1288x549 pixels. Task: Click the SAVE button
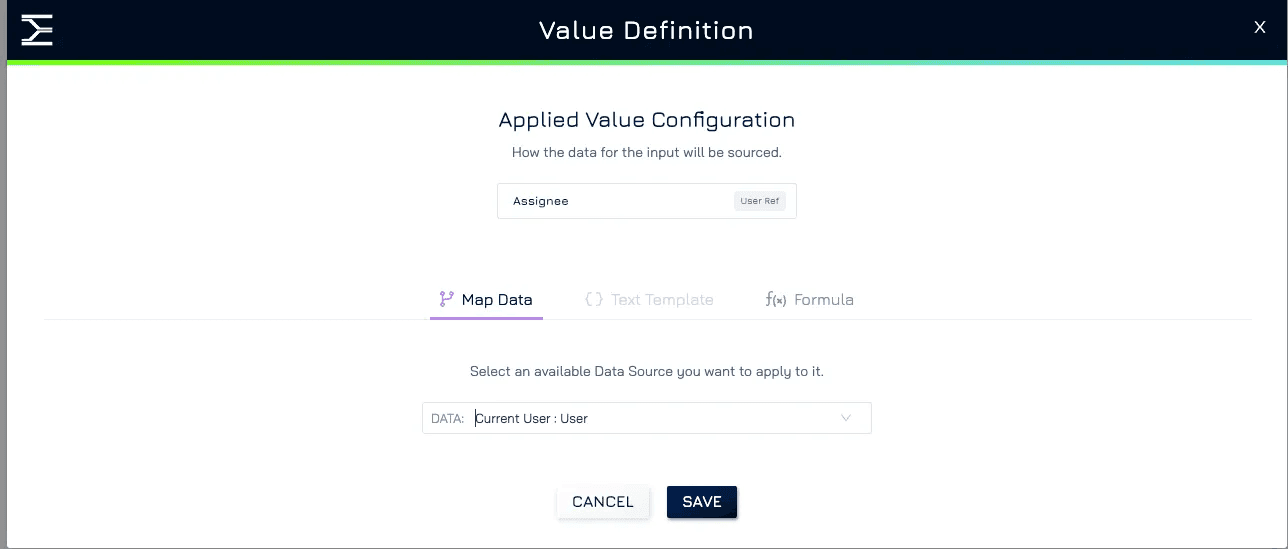(x=702, y=502)
